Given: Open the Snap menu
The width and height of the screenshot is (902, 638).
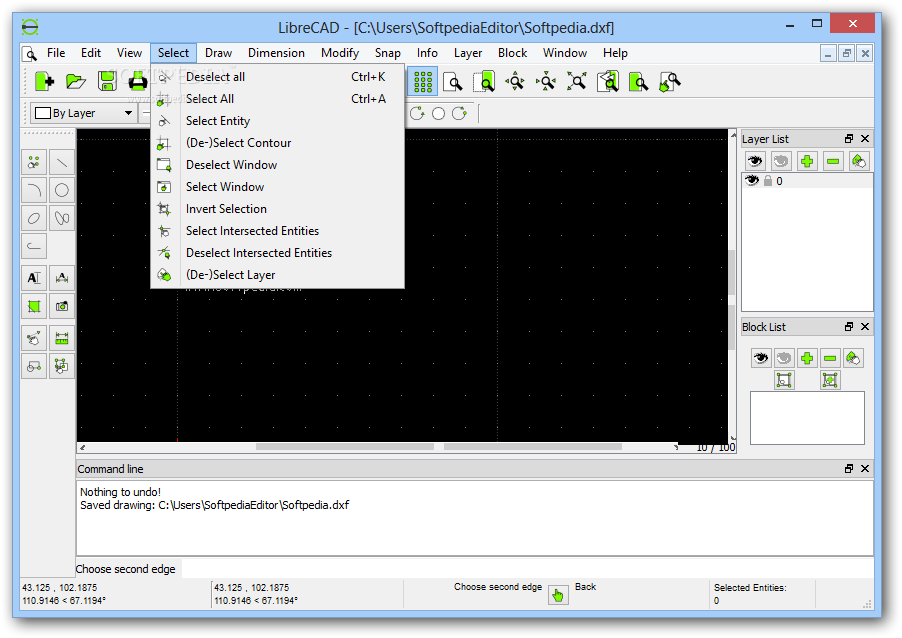Looking at the screenshot, I should 388,53.
